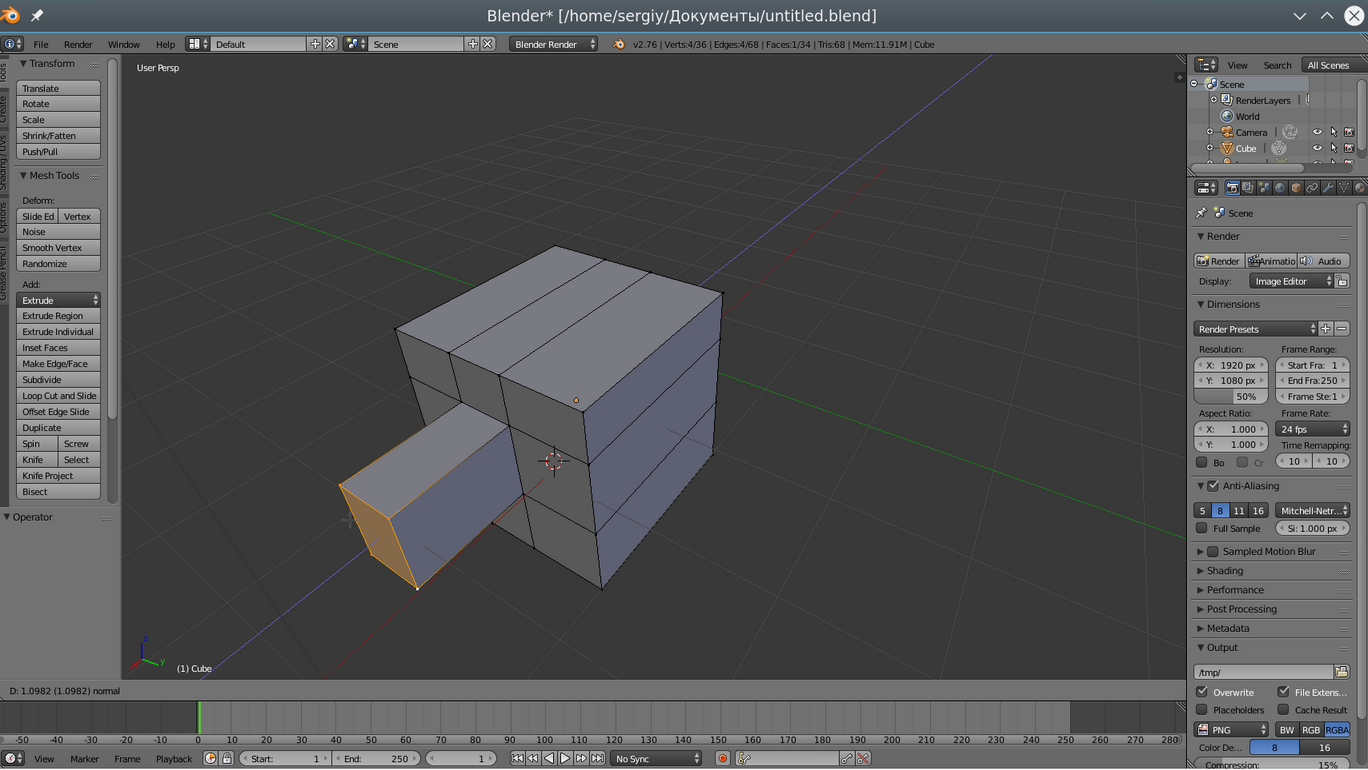Open the Render Presets dropdown
Screen dimensions: 1368x770
point(1256,329)
